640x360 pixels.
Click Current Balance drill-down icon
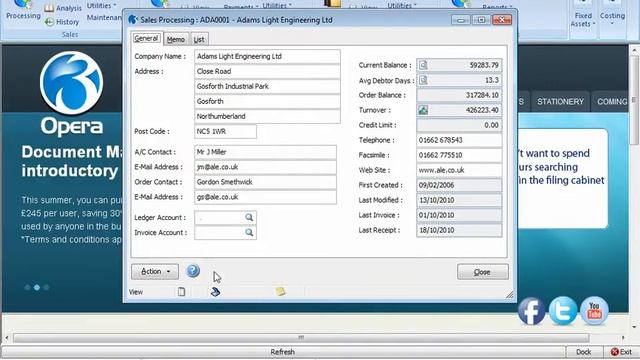click(x=423, y=65)
